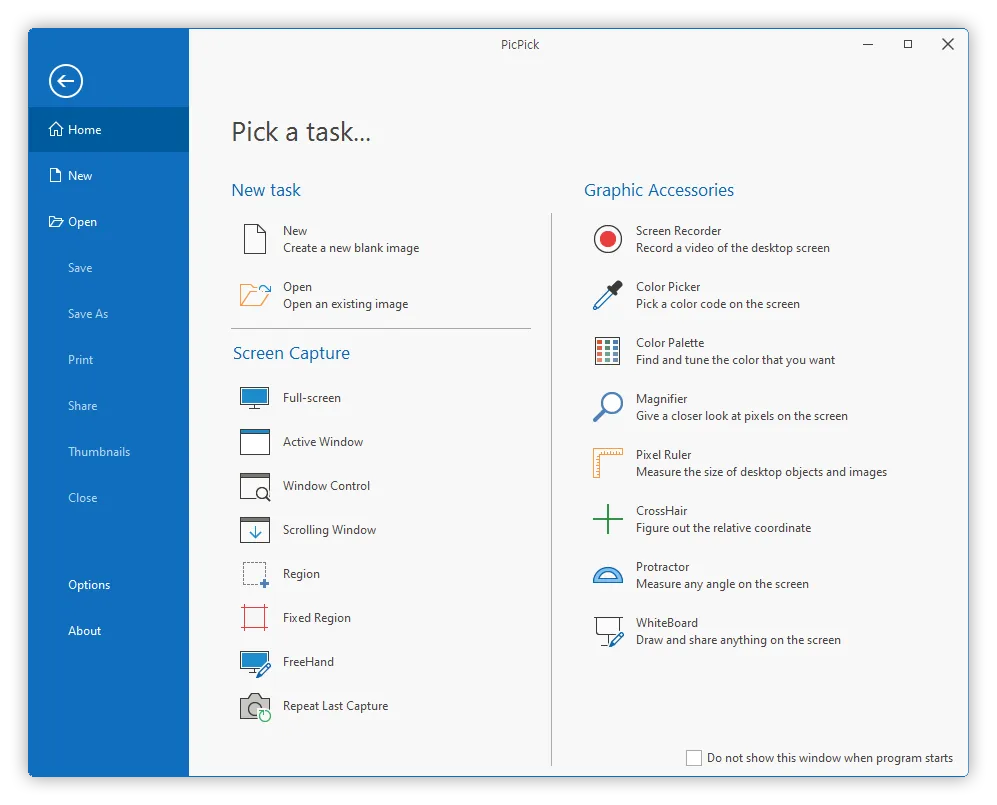
Task: Click the Home house icon in sidebar
Action: pyautogui.click(x=56, y=129)
